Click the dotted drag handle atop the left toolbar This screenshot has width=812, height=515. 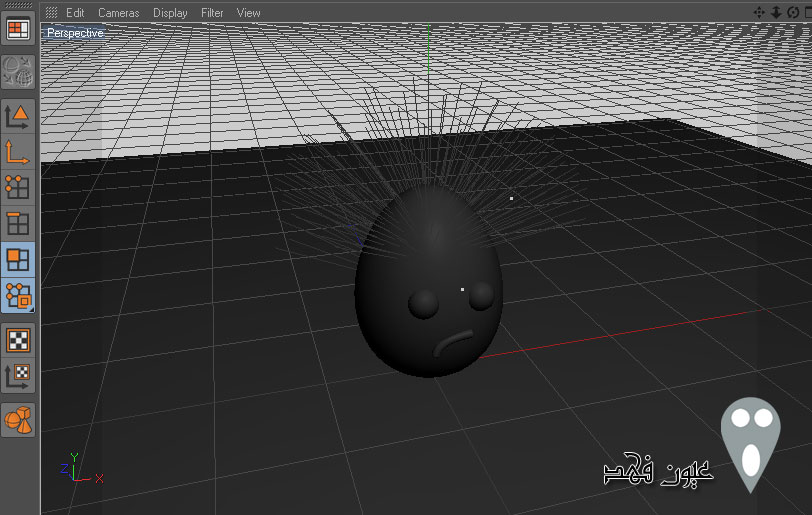pos(18,5)
